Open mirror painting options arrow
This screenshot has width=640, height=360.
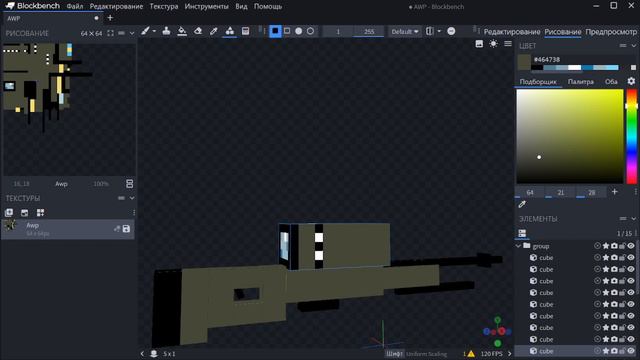click(x=439, y=31)
